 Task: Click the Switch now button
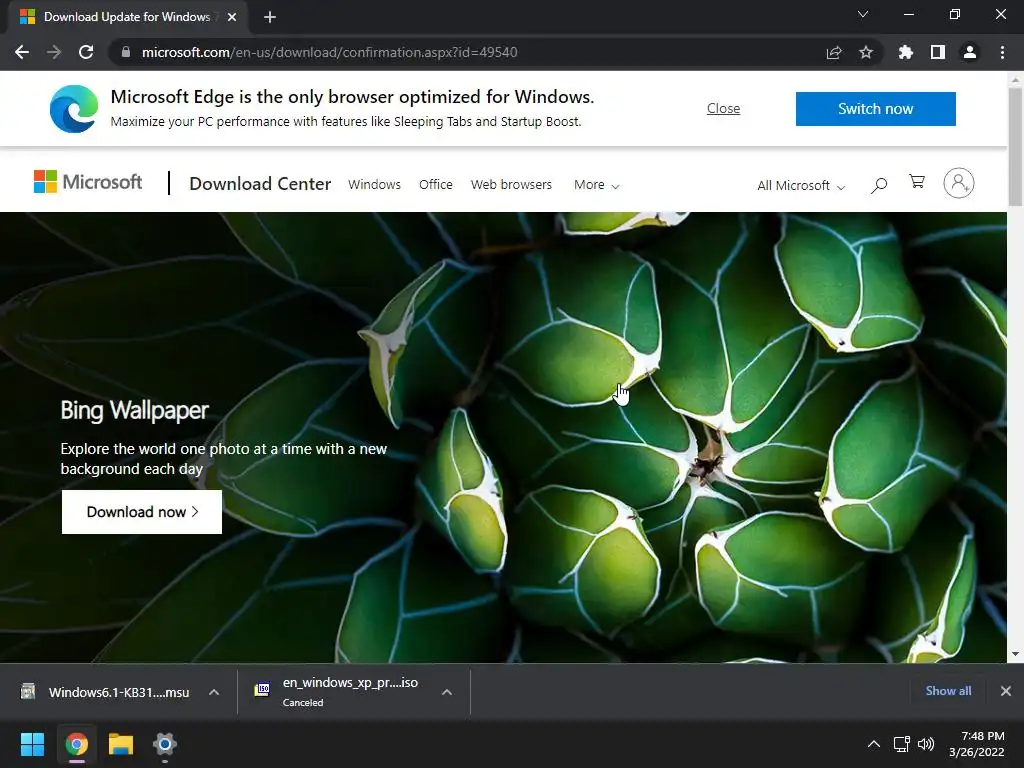click(x=876, y=108)
